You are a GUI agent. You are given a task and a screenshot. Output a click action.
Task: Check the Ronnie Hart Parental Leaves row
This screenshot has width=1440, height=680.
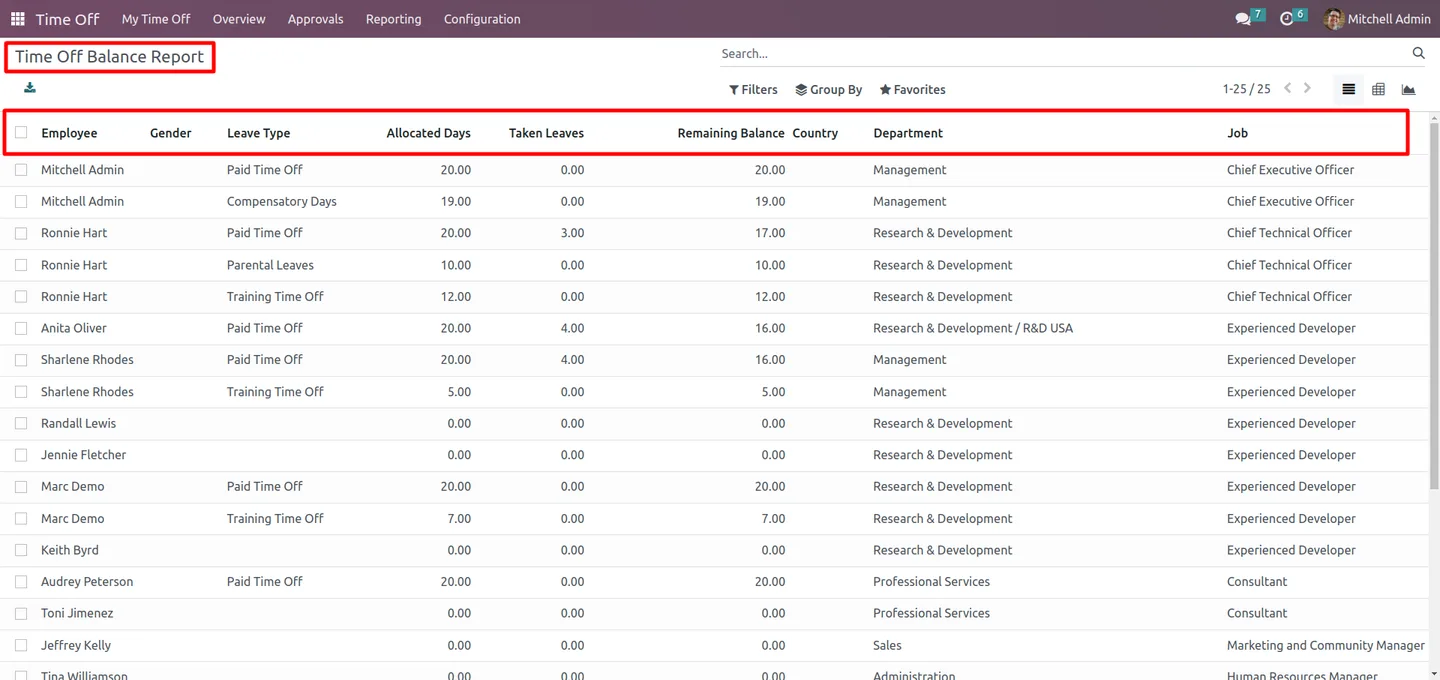tap(21, 265)
